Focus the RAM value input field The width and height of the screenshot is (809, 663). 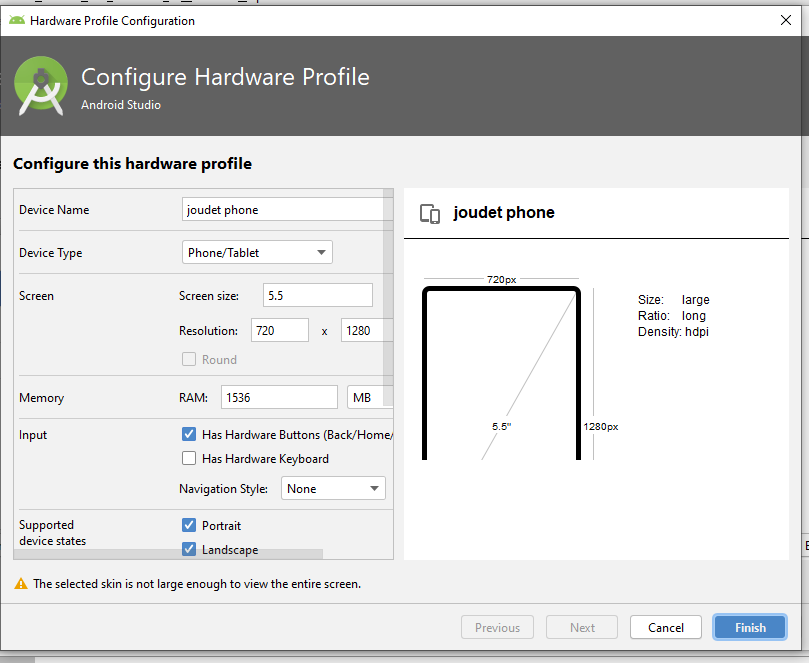[279, 397]
